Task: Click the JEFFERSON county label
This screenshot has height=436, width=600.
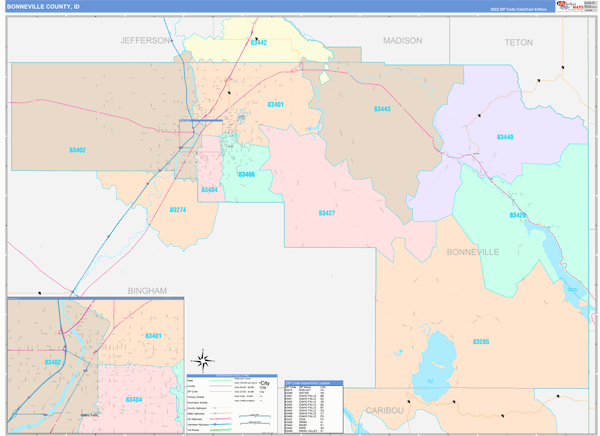Action: [x=146, y=41]
